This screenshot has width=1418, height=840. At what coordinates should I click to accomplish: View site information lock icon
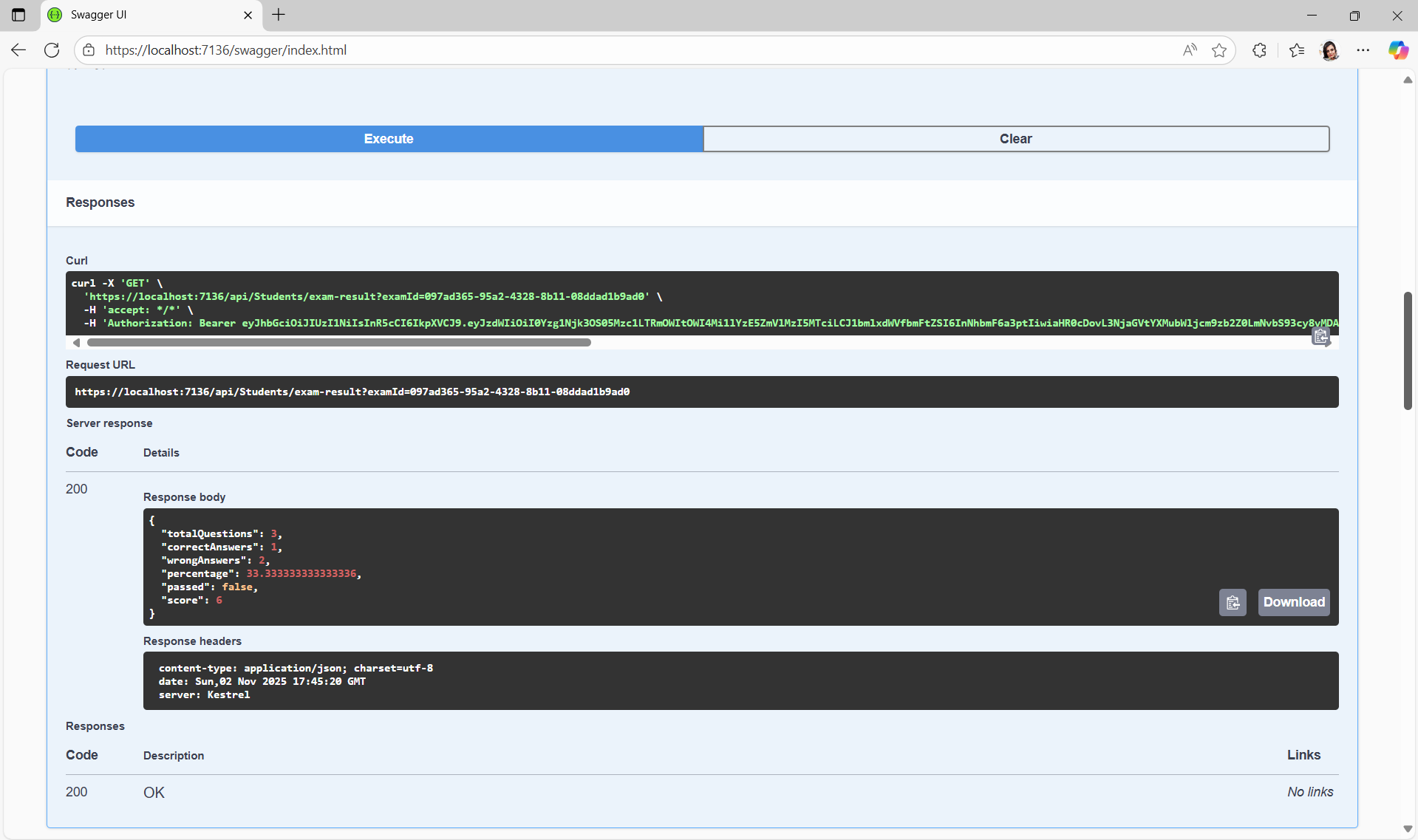point(89,50)
